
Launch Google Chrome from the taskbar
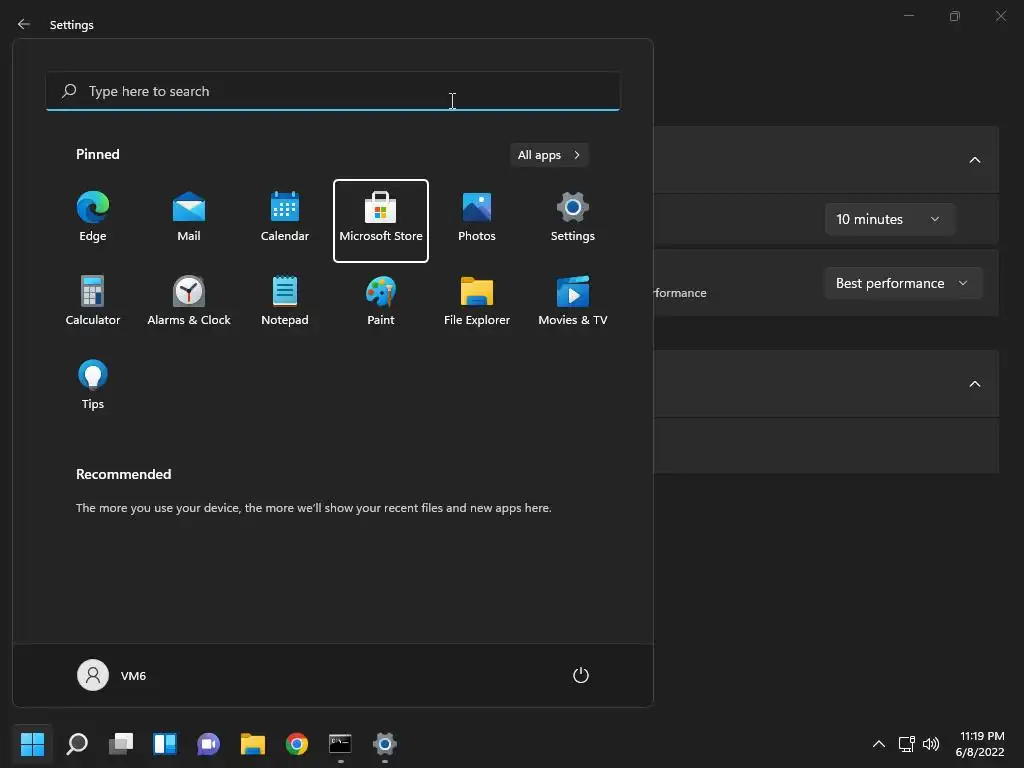pos(296,744)
